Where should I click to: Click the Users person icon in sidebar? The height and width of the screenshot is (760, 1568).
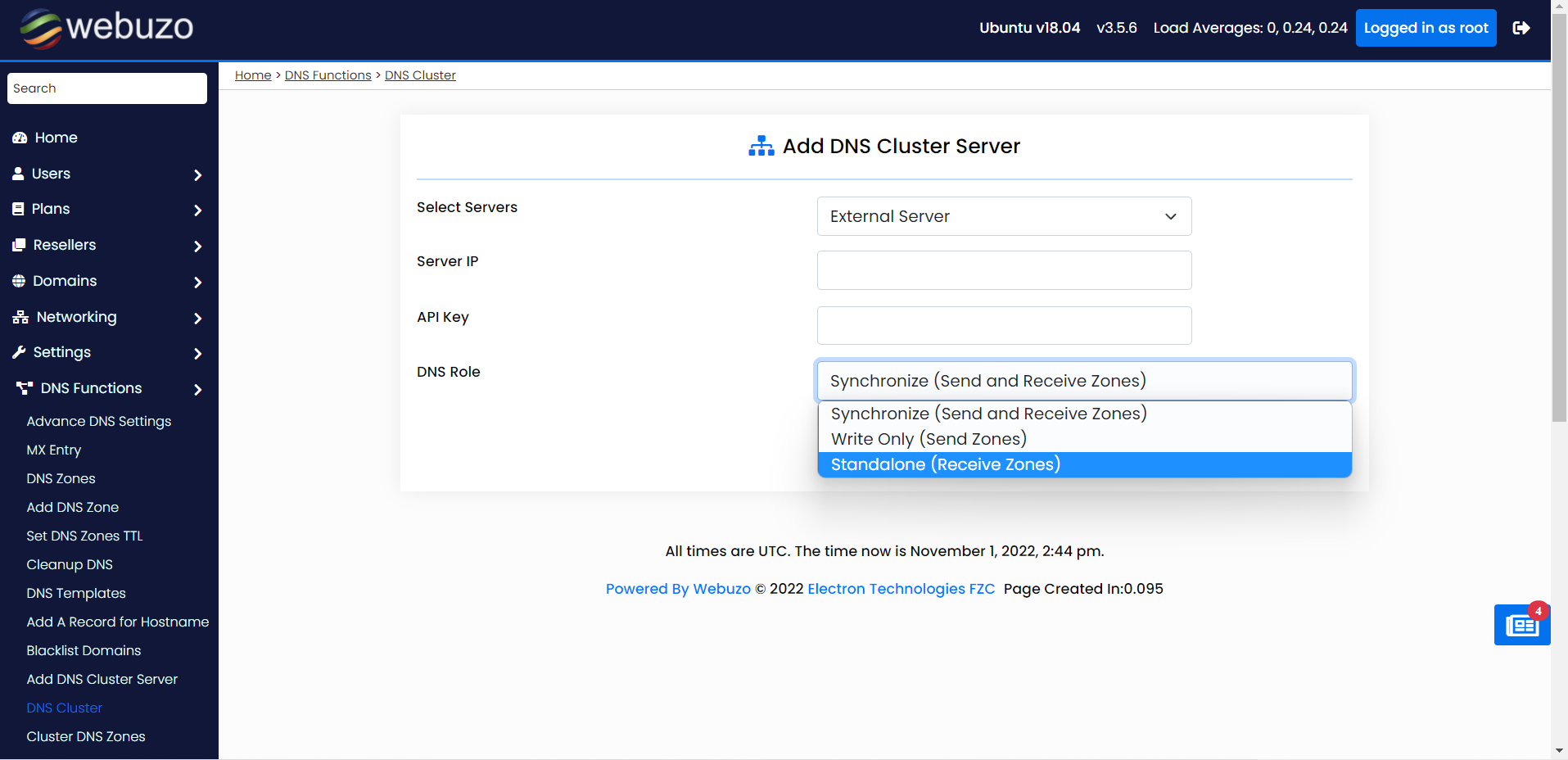(x=18, y=174)
